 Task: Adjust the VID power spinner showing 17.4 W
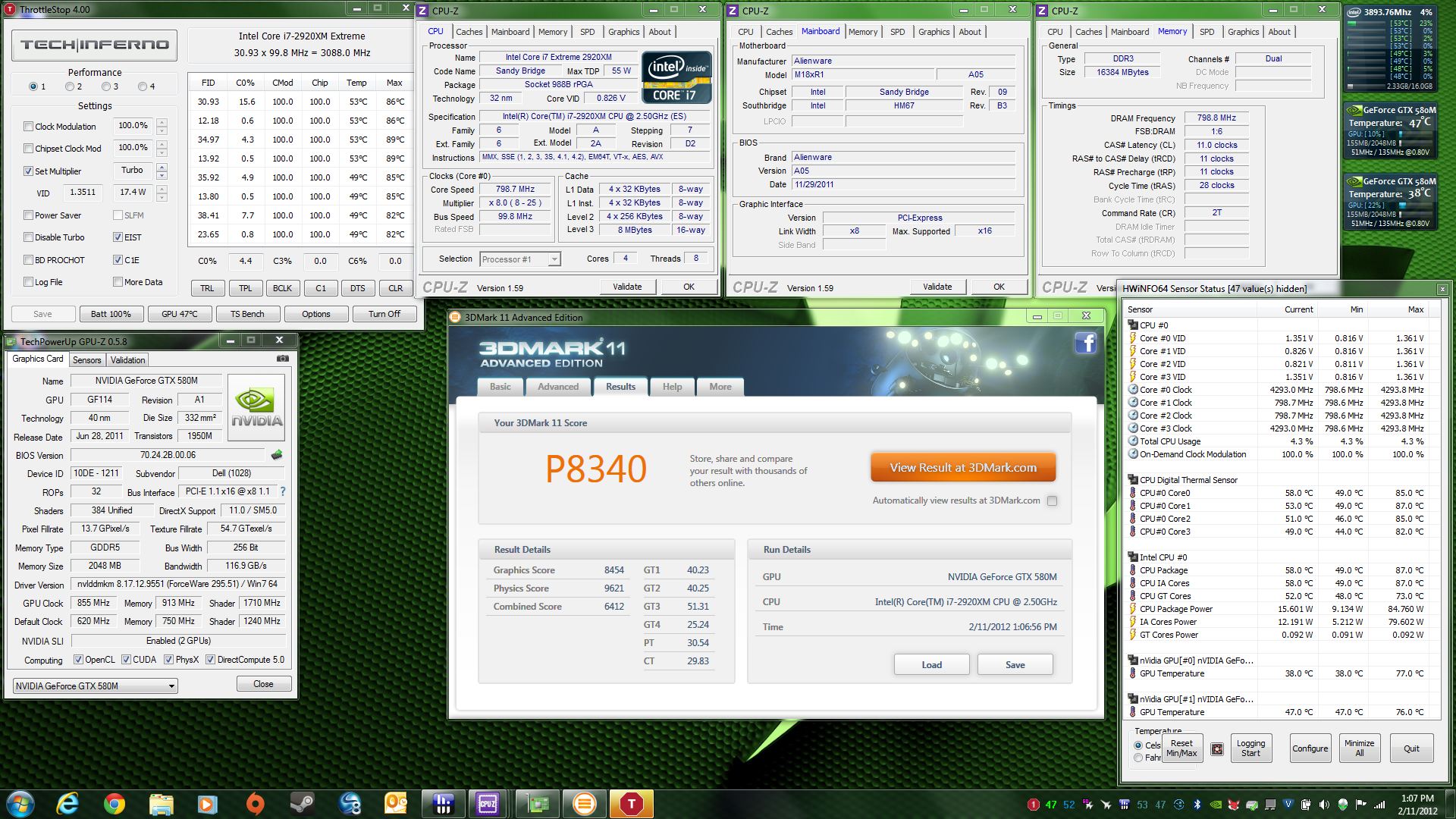click(x=162, y=193)
